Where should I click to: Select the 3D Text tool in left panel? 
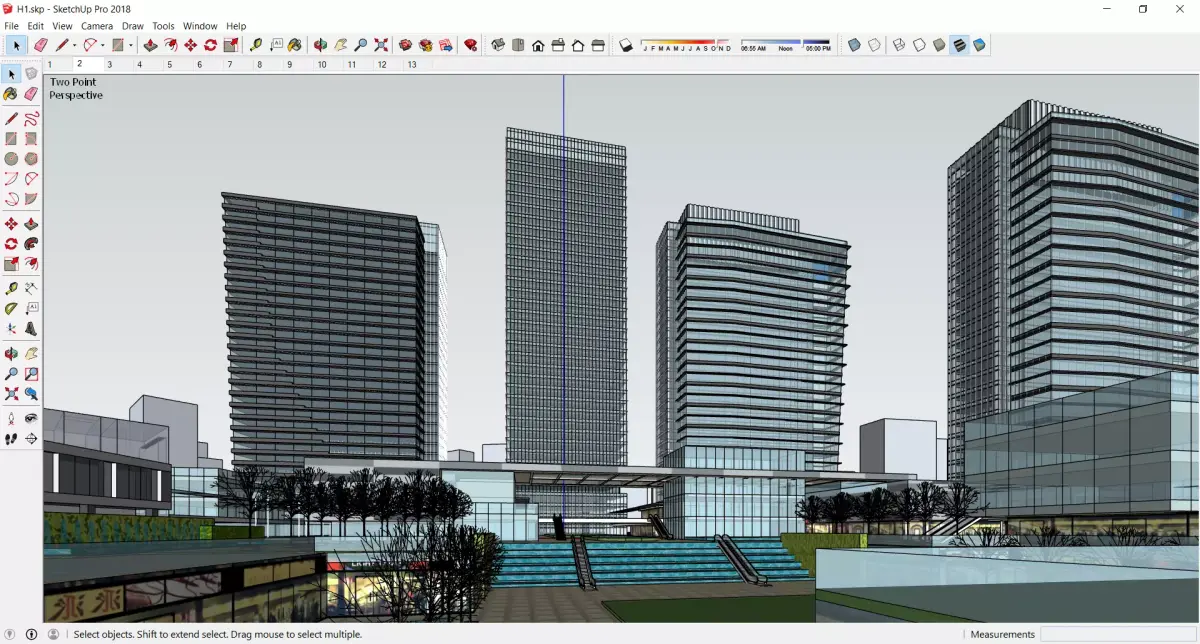coord(31,328)
